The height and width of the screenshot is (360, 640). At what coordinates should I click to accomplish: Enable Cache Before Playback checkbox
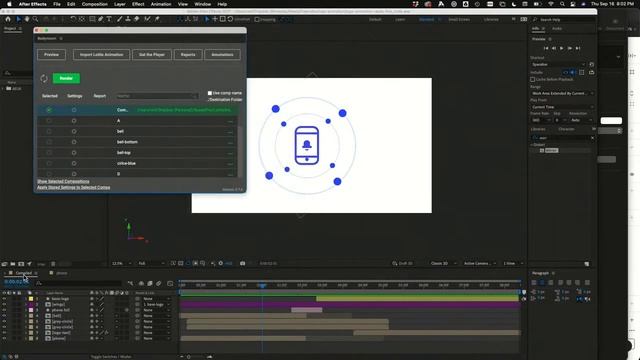tap(533, 79)
